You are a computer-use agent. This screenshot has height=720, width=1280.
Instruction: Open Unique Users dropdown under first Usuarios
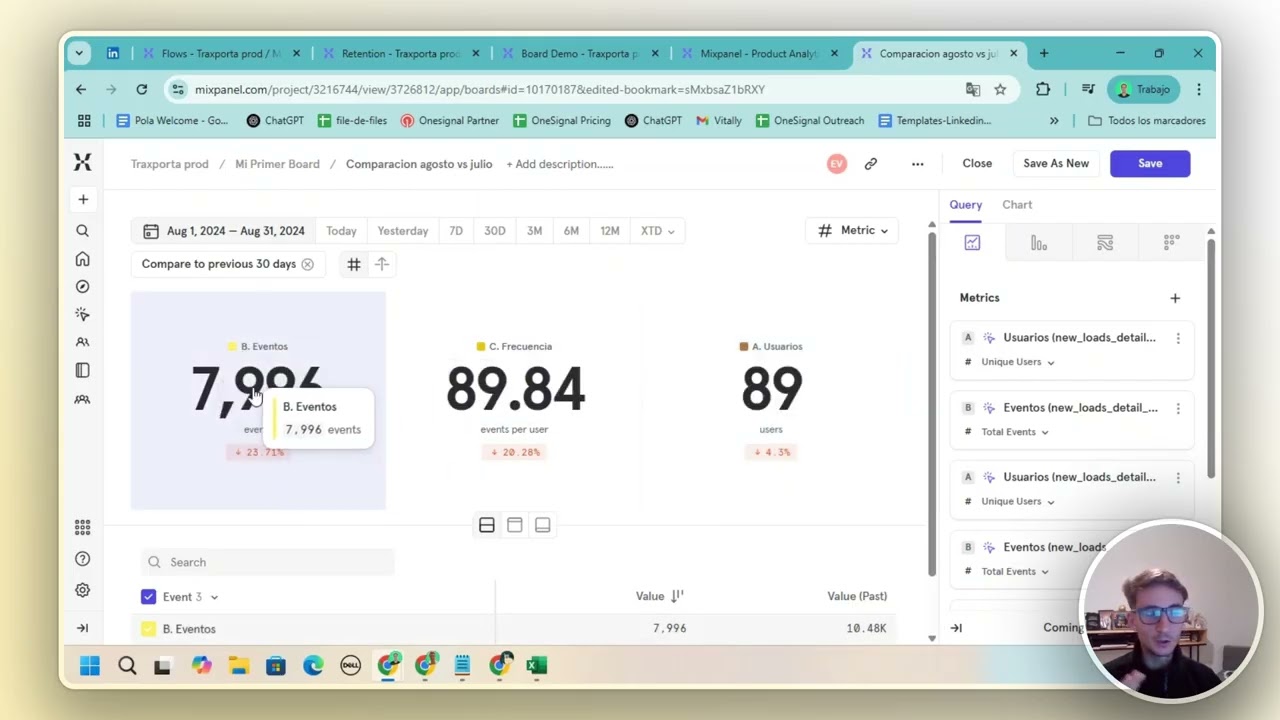[x=1018, y=362]
